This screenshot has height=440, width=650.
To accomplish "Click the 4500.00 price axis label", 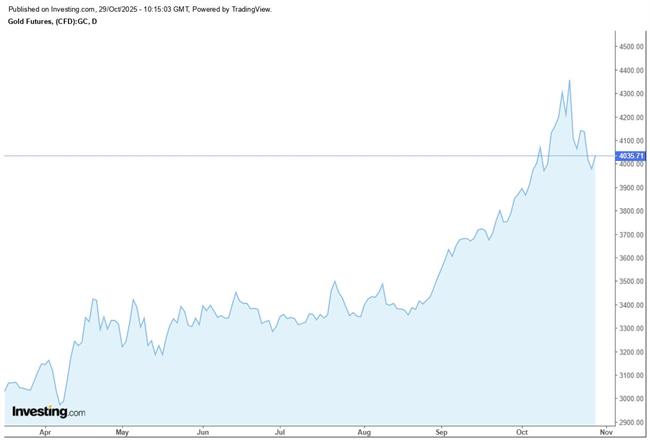I will click(631, 47).
